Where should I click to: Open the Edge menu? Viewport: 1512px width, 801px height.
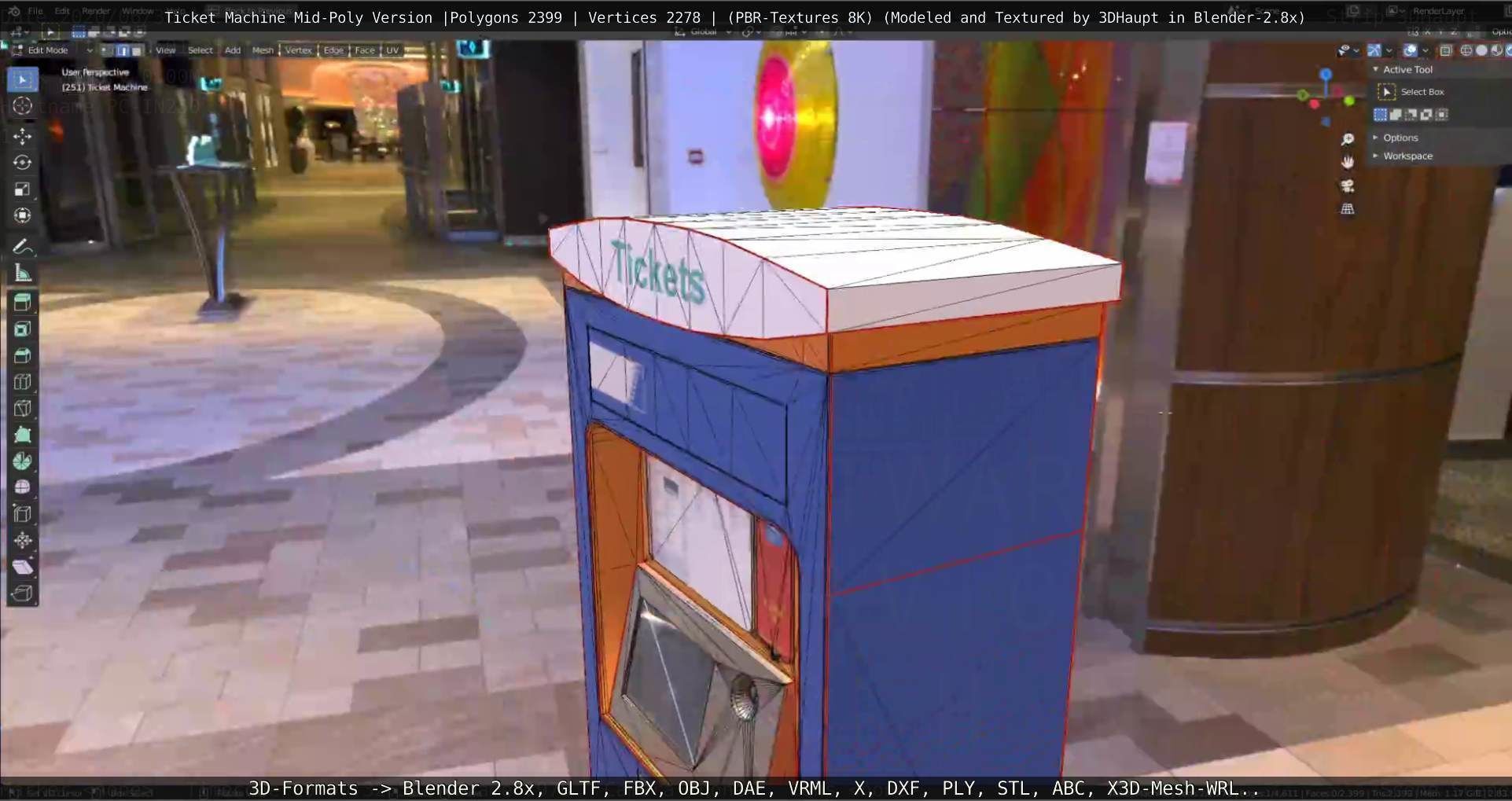coord(333,50)
